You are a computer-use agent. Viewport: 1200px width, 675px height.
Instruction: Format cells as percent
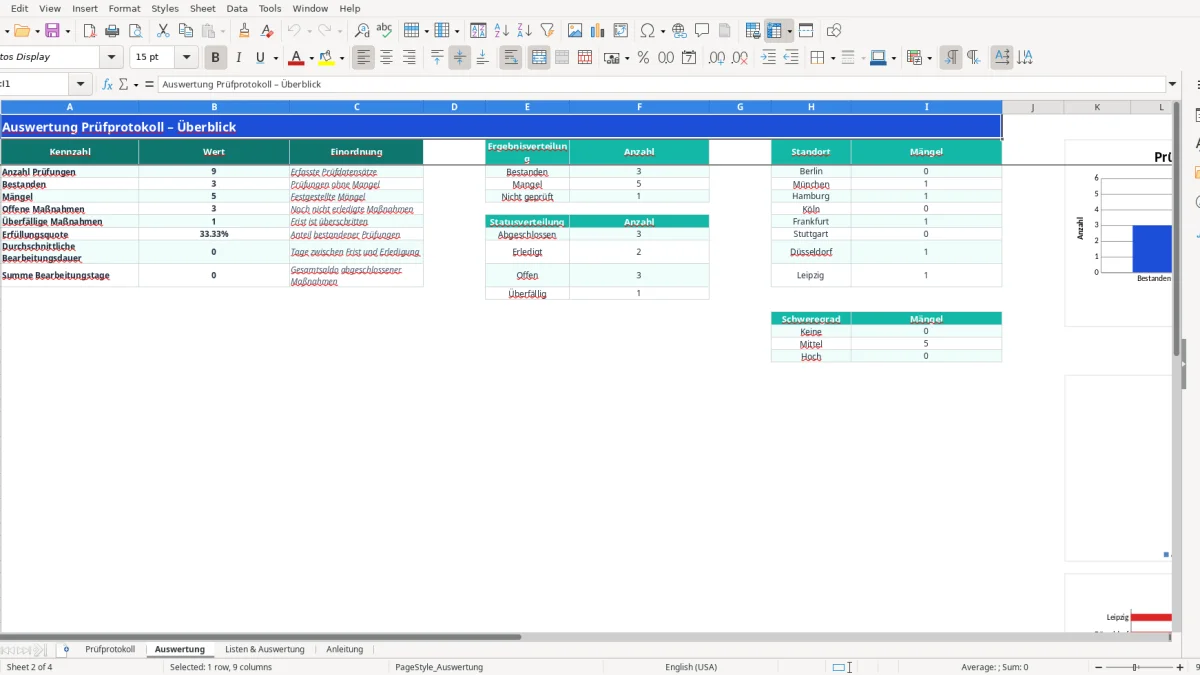(x=643, y=58)
